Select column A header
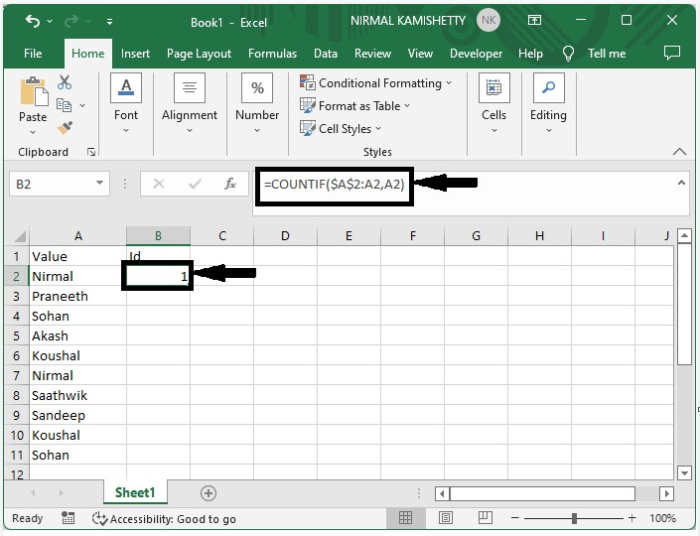700x536 pixels. tap(78, 236)
